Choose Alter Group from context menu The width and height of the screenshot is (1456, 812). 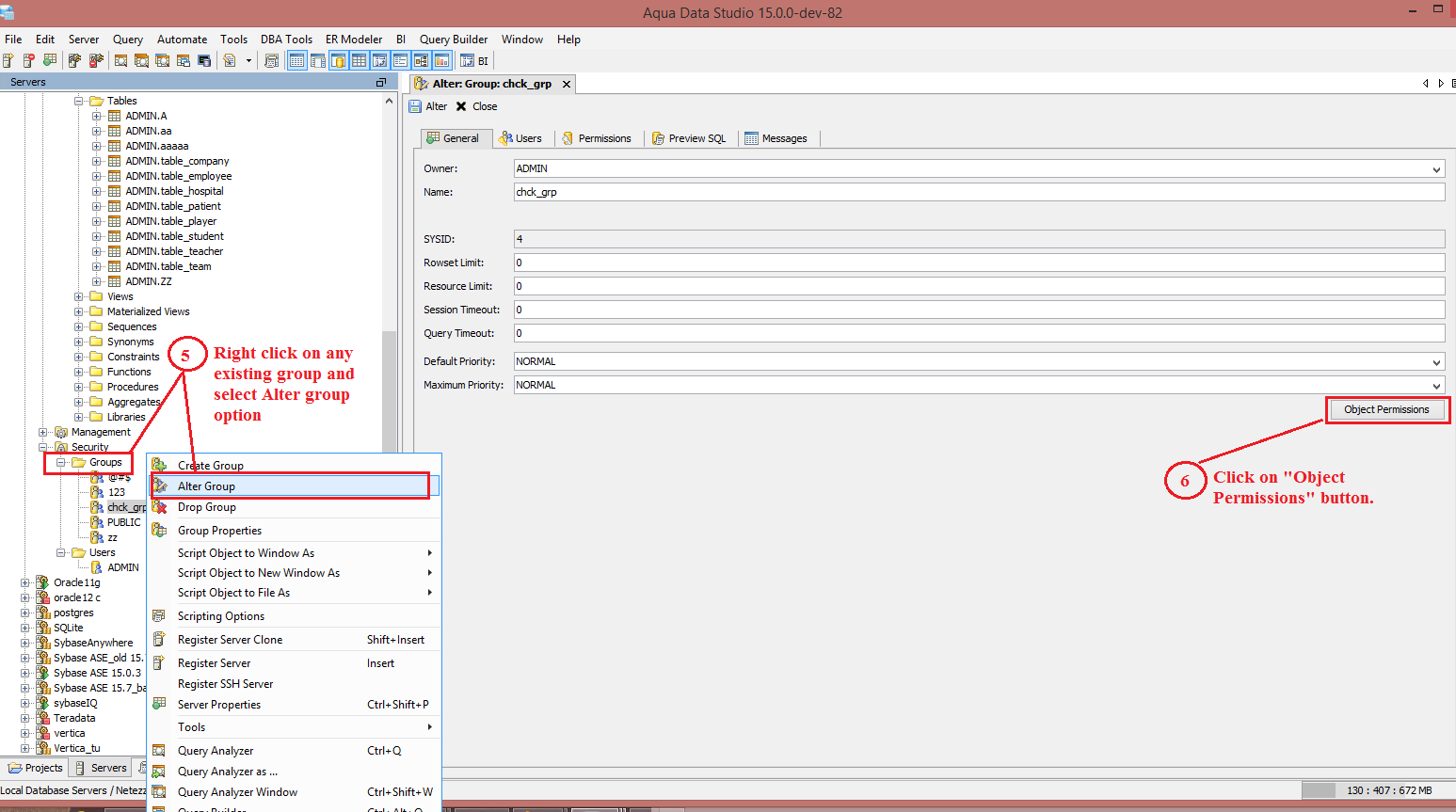[295, 486]
